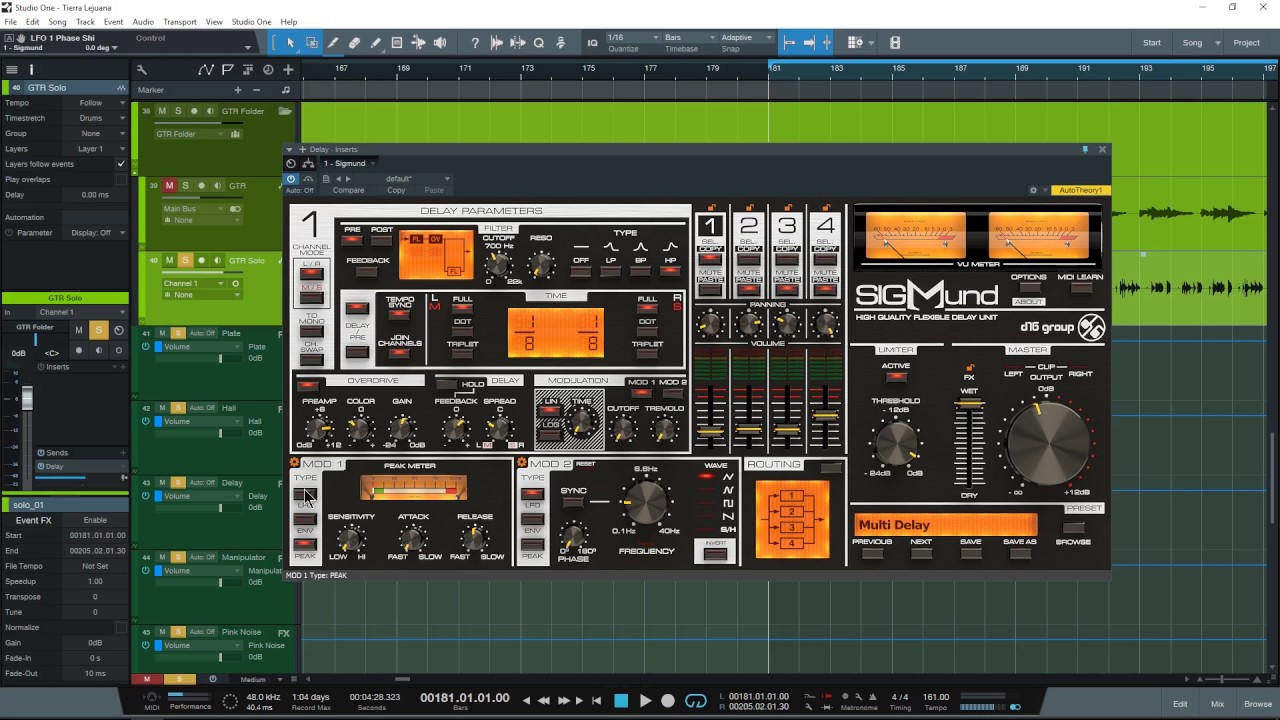Open track list wrench options
1280x720 pixels.
click(142, 70)
